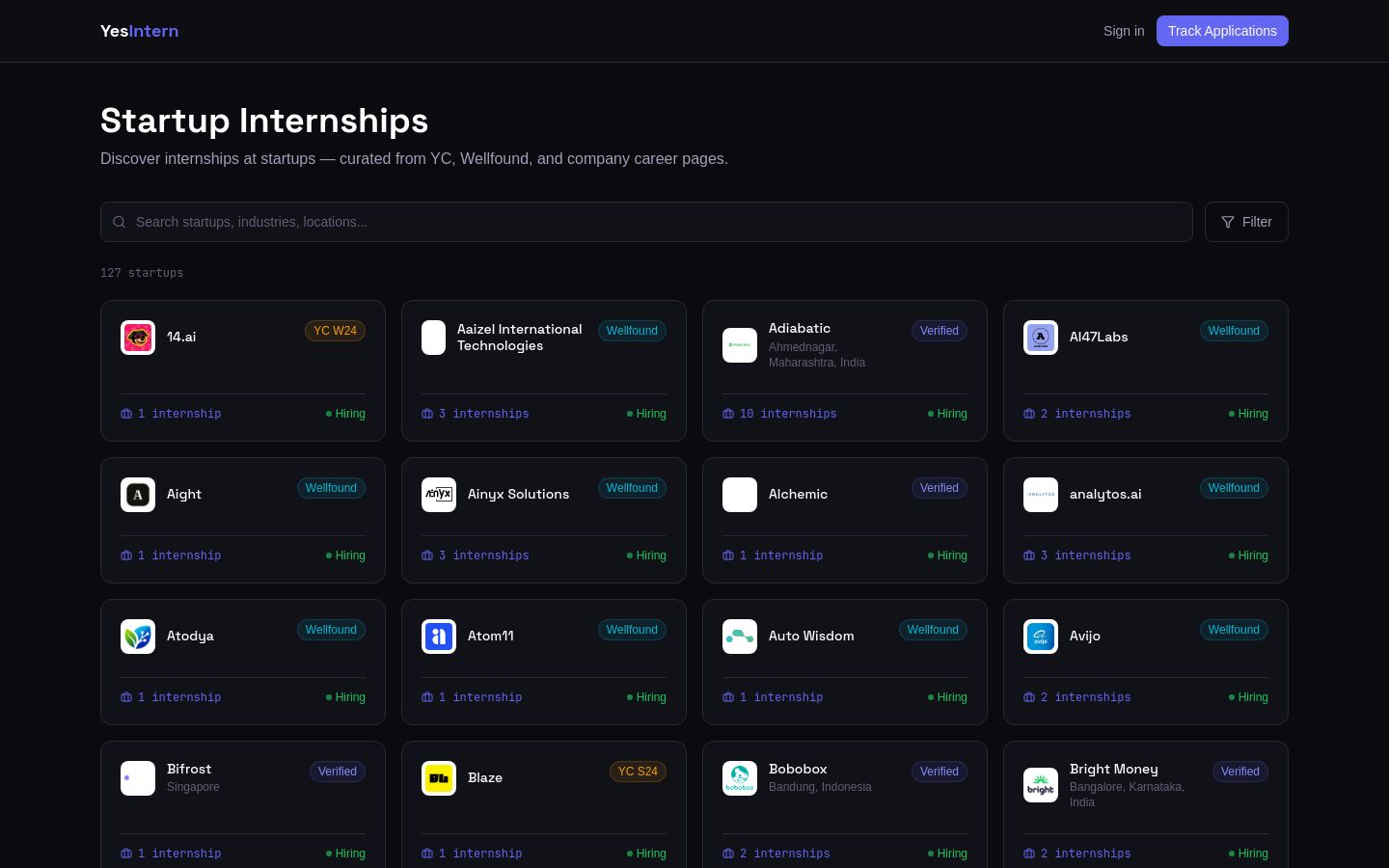The width and height of the screenshot is (1389, 868).
Task: Click Verified badge on Alchemic card
Action: (940, 488)
